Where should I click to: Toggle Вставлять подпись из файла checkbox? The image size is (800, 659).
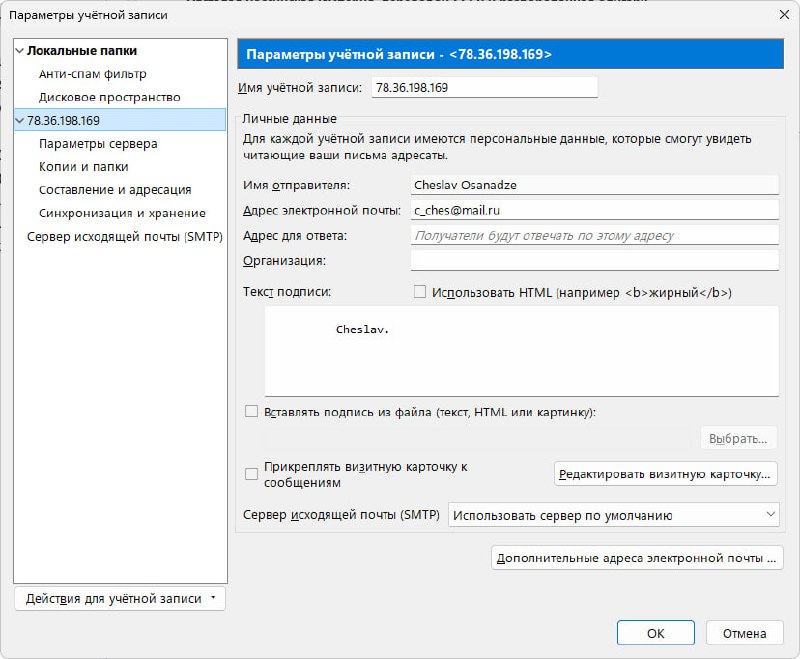[x=252, y=411]
